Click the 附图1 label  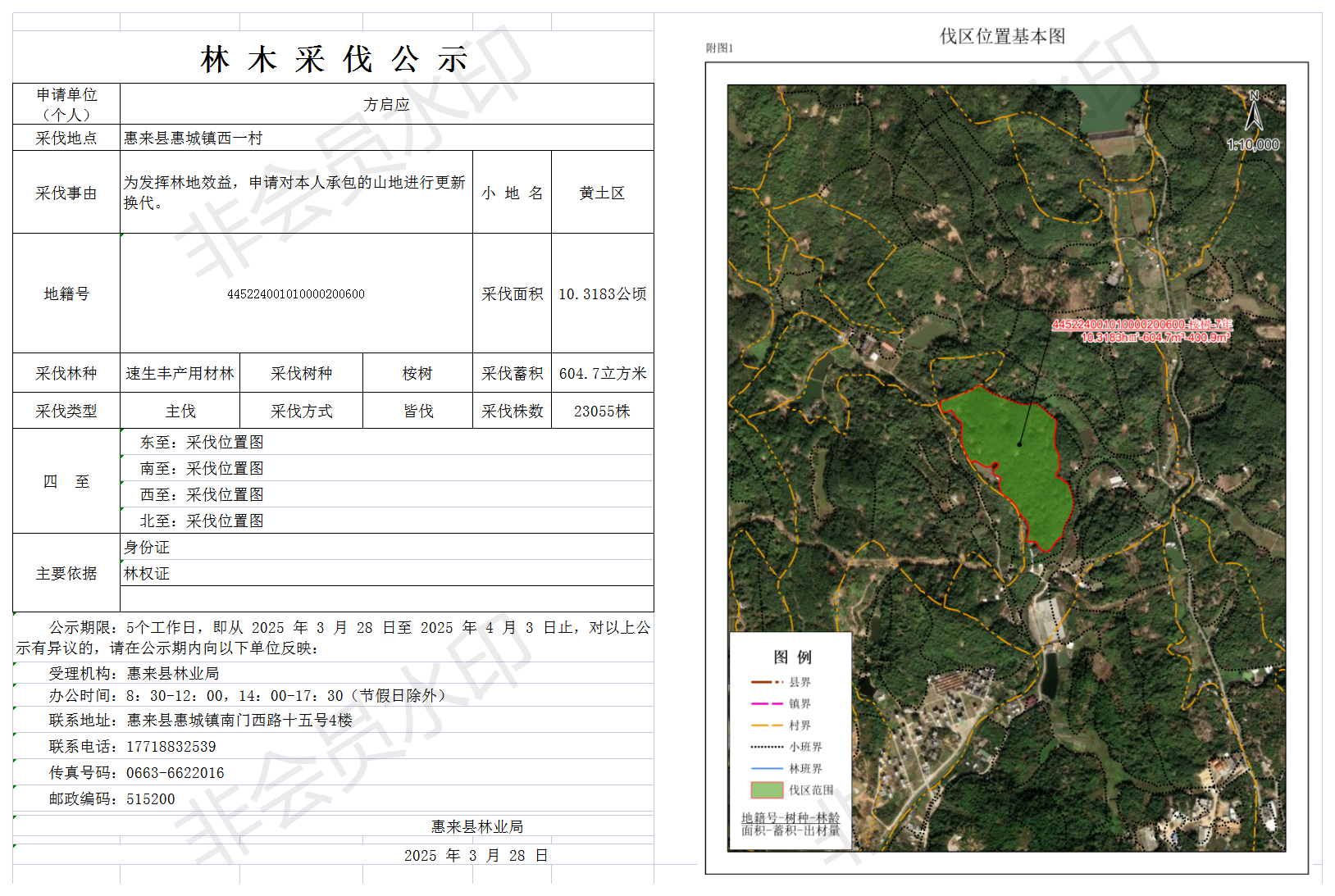tap(719, 48)
